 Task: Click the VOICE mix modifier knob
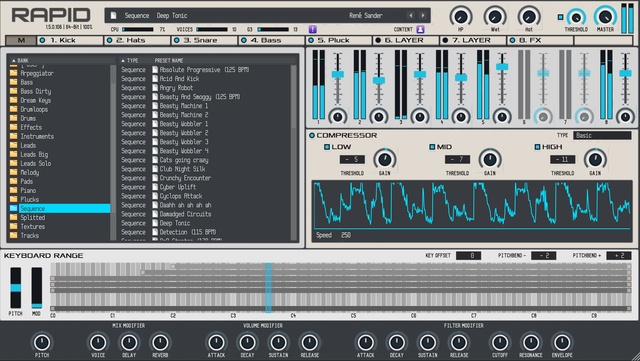coord(98,342)
